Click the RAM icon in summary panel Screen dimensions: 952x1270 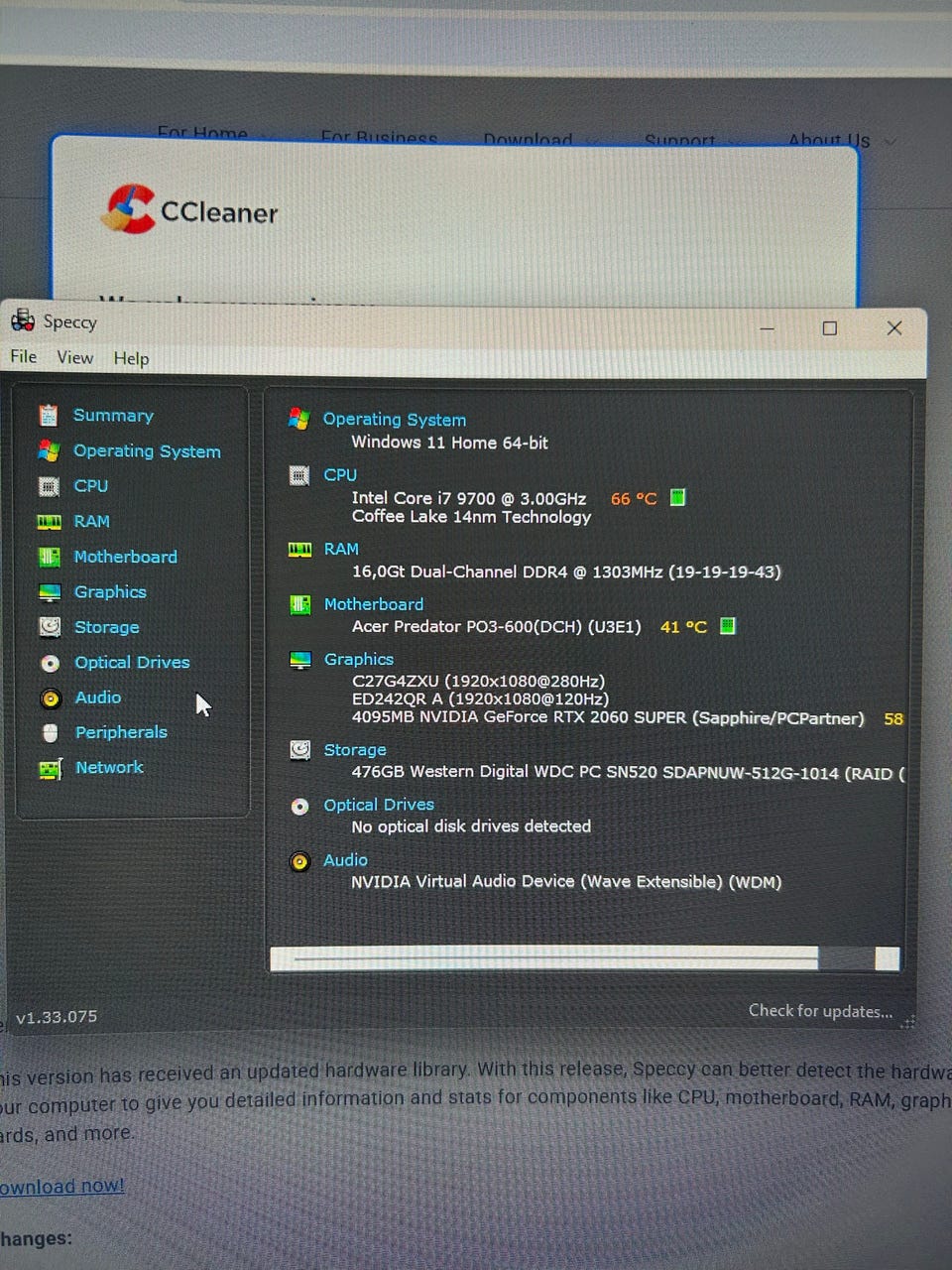pos(299,549)
